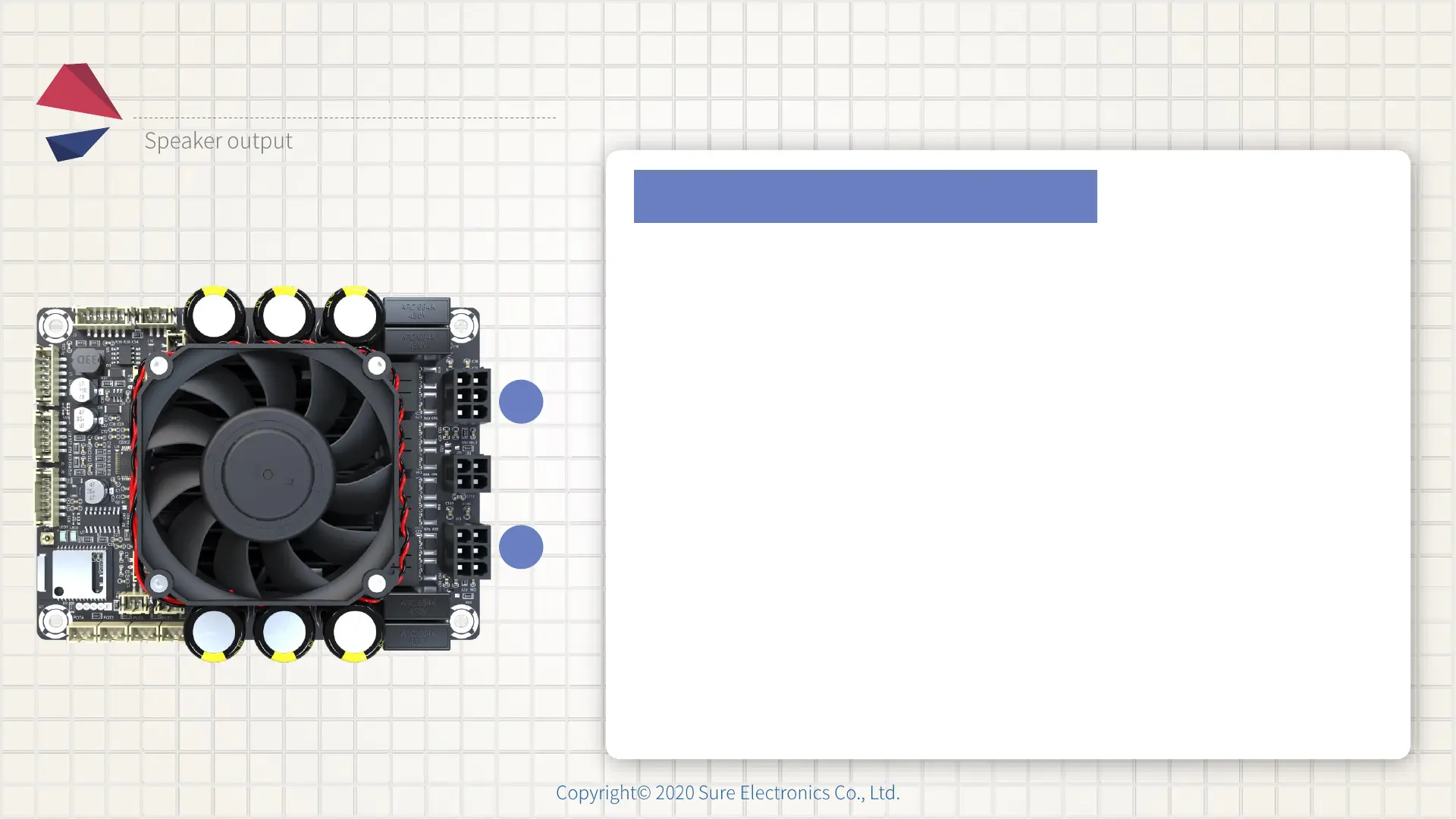Click the bottom-right electrolytic capacitor

coord(353,631)
